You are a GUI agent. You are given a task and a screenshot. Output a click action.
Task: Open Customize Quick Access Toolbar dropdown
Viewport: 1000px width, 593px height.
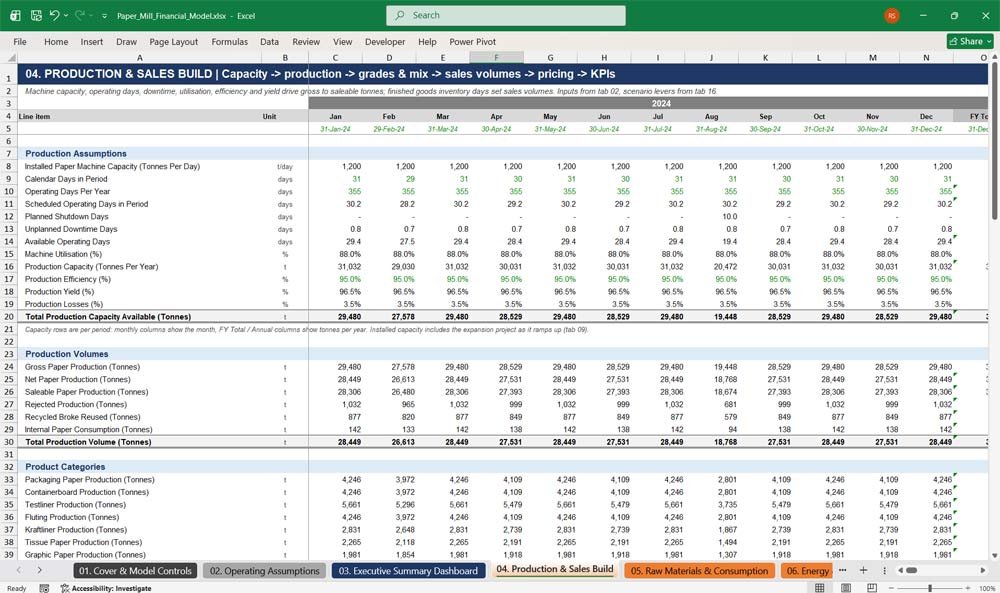tap(104, 16)
